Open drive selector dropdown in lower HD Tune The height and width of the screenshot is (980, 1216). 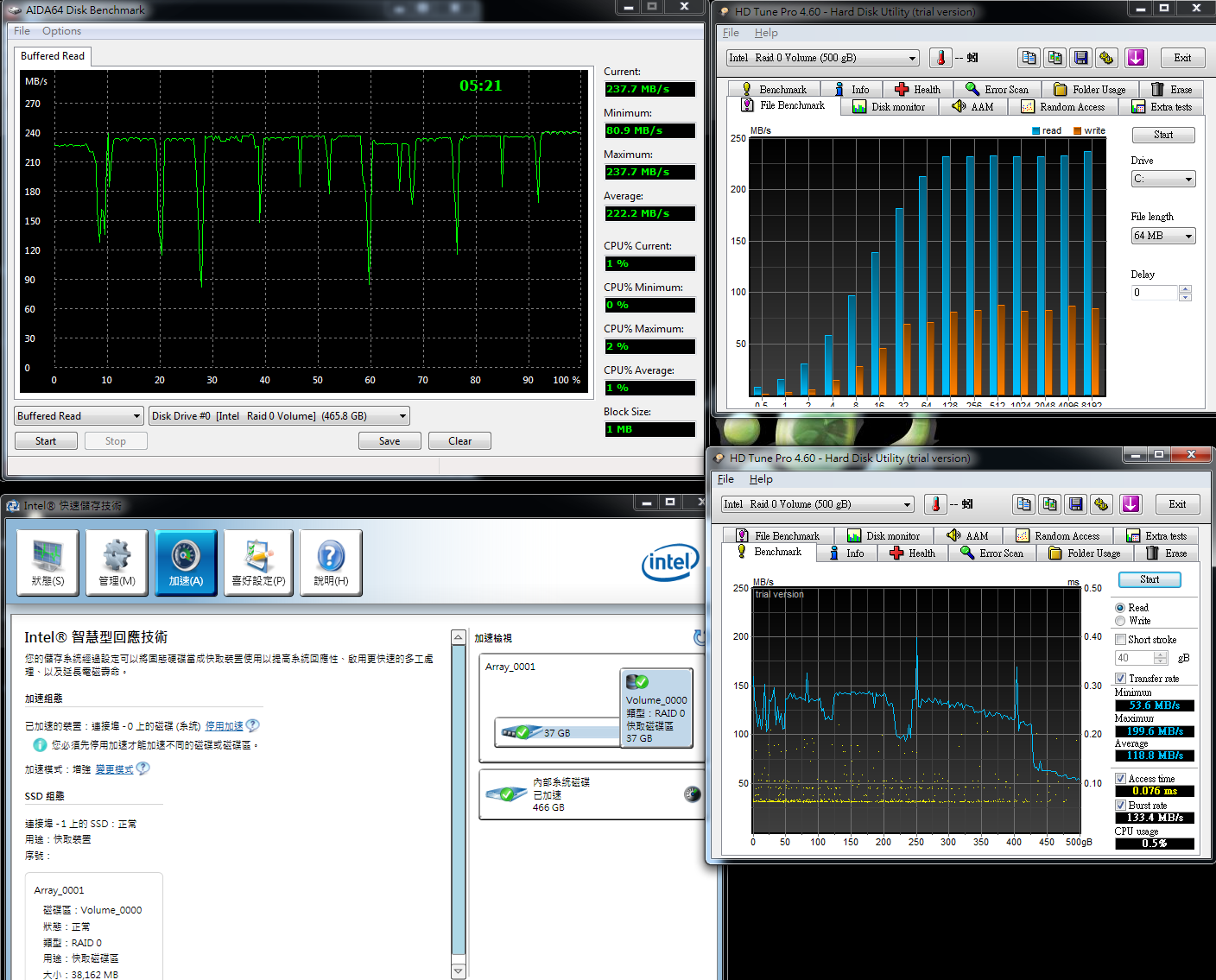[x=817, y=504]
